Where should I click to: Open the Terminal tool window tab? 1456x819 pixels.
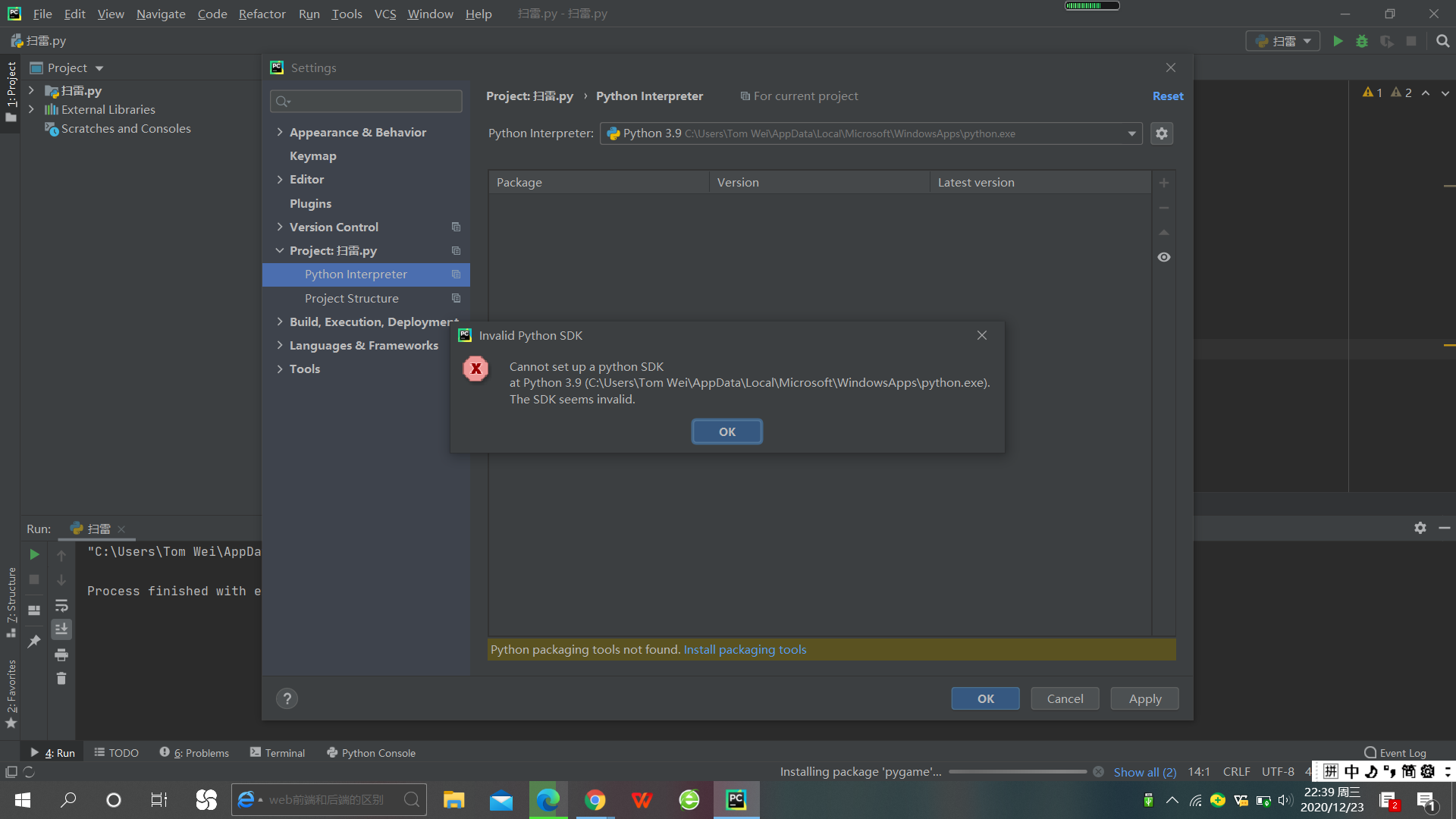(x=278, y=752)
